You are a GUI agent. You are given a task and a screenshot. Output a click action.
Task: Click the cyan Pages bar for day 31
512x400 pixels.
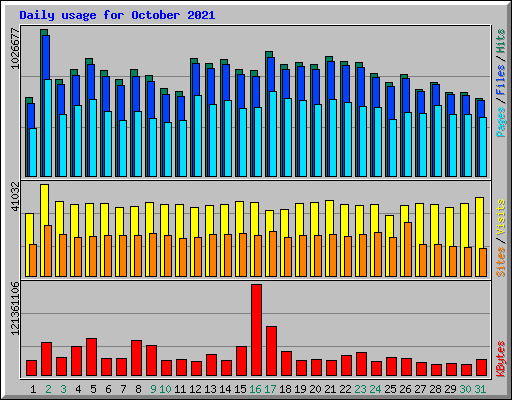tap(483, 147)
